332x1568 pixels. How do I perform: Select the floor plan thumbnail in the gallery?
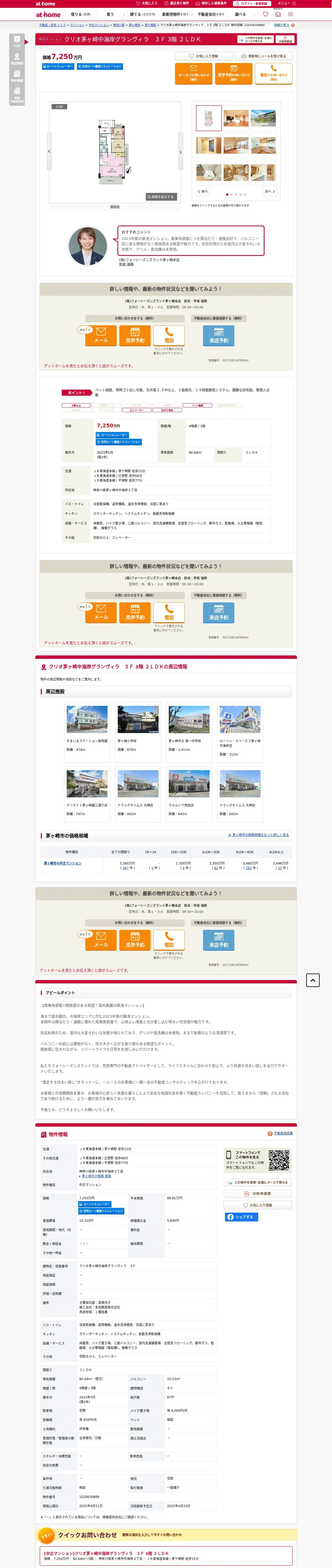[209, 118]
